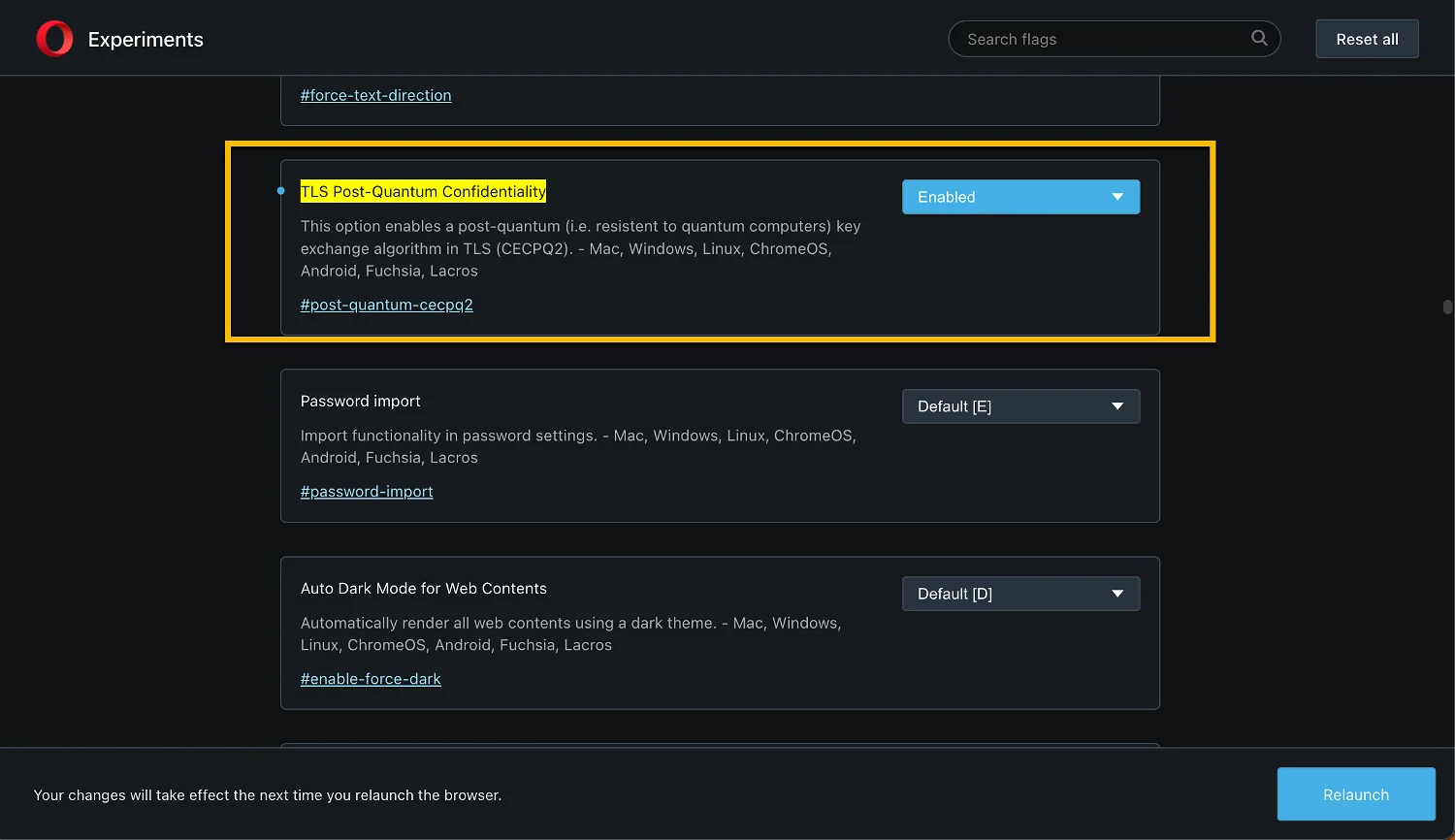
Task: Open the #force-text-direction link
Action: tap(375, 95)
